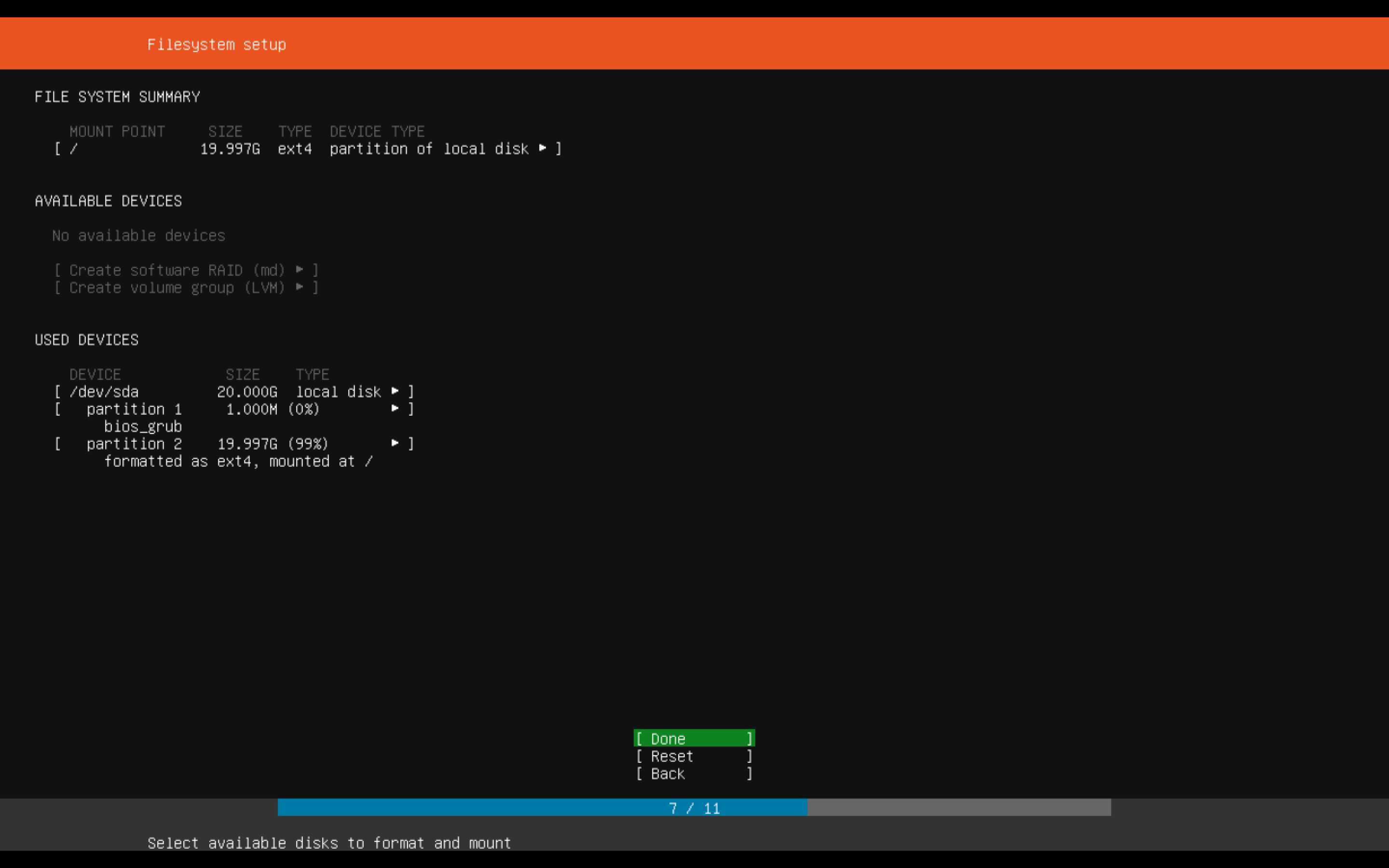
Task: Open the root mount point summary row
Action: [x=308, y=149]
